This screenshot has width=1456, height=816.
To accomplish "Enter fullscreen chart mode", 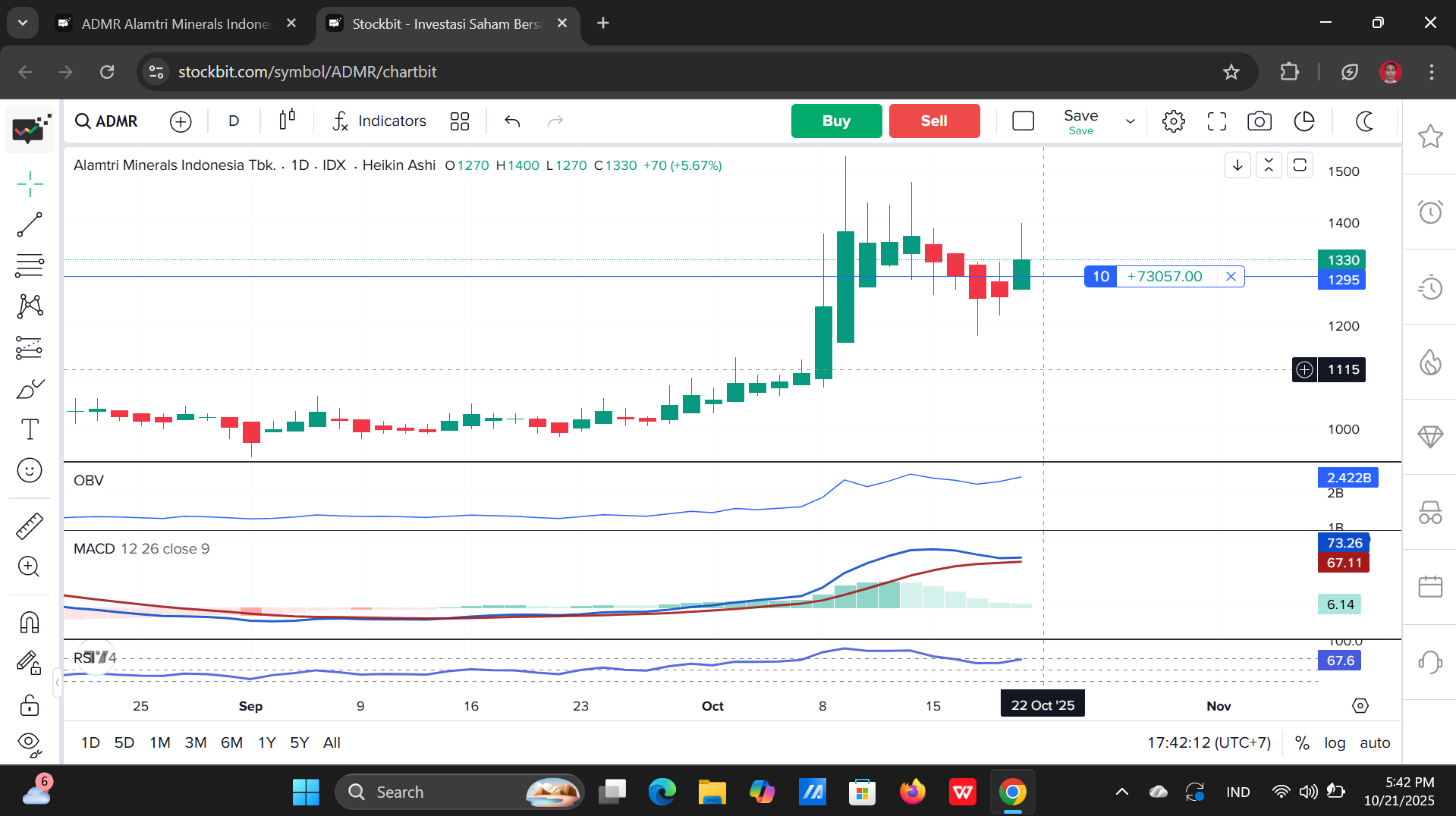I will (1216, 121).
